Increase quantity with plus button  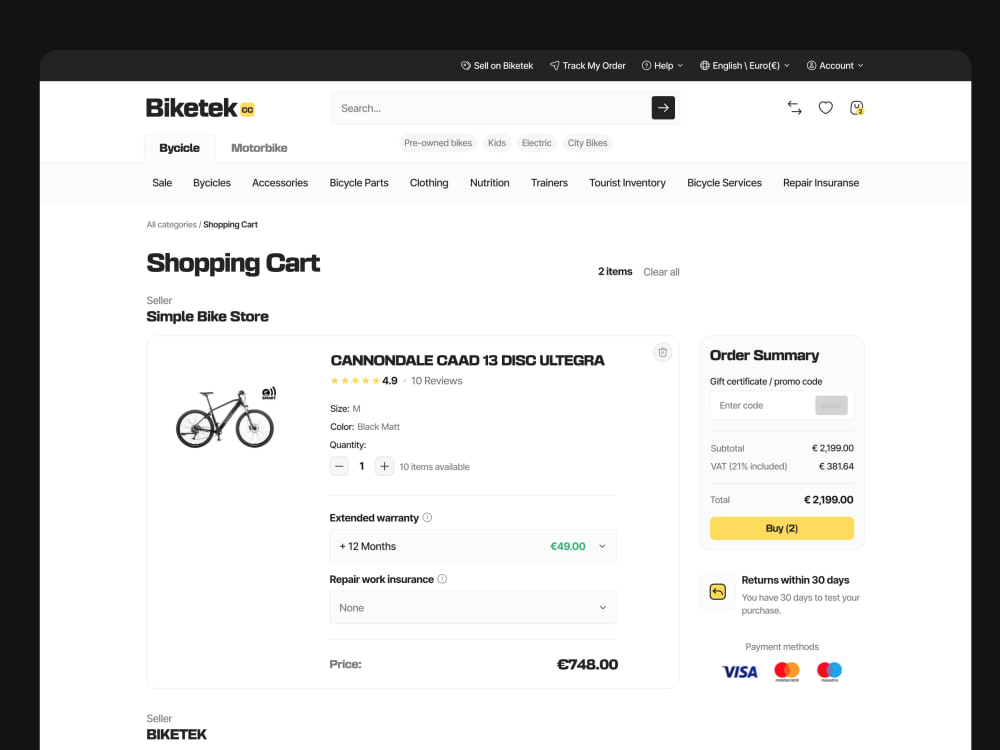(384, 466)
